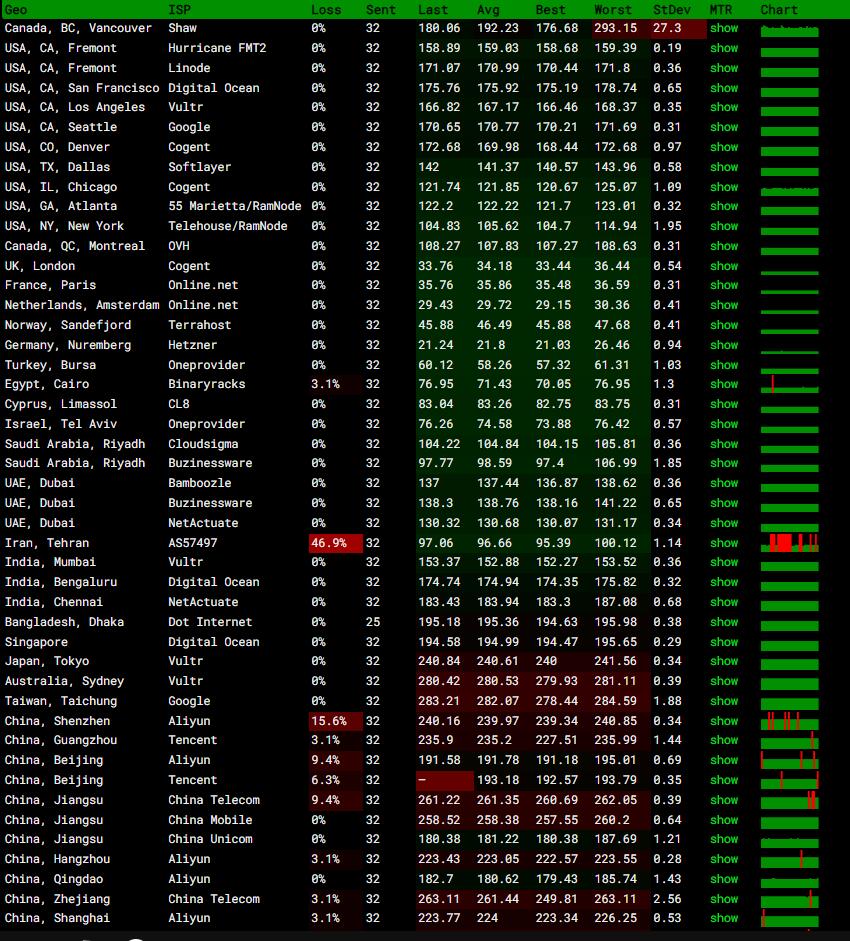Image resolution: width=850 pixels, height=941 pixels.
Task: Click the Last column header
Action: click(433, 10)
